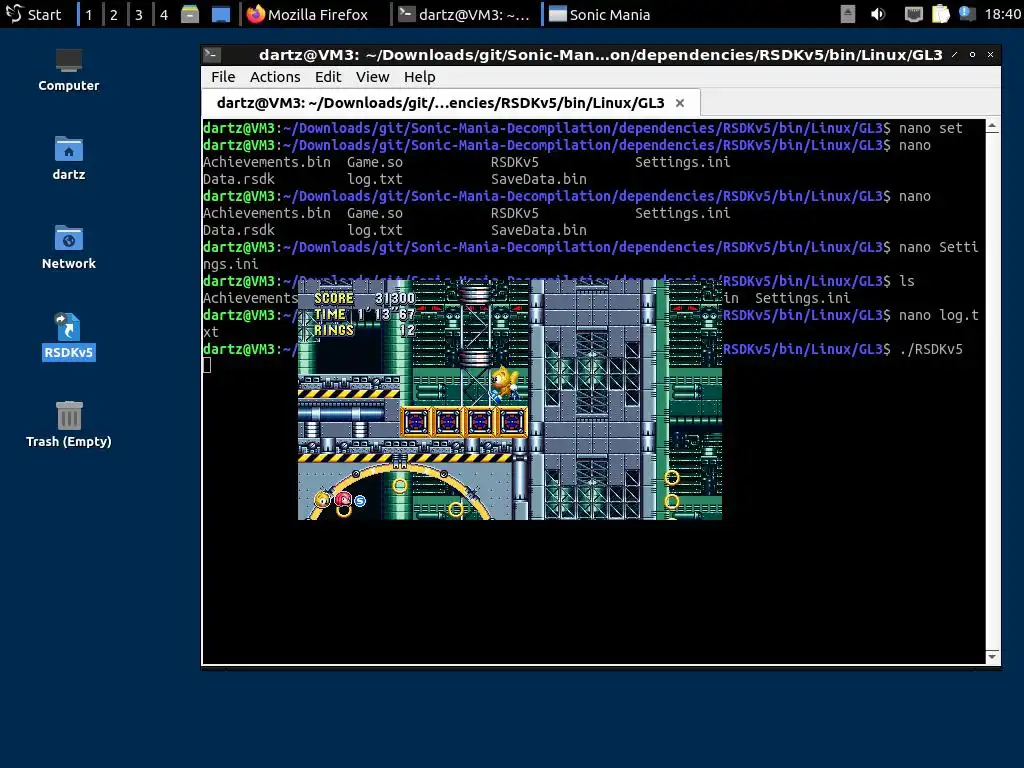Image resolution: width=1024 pixels, height=768 pixels.
Task: Click the S lives icon in game
Action: (x=360, y=501)
